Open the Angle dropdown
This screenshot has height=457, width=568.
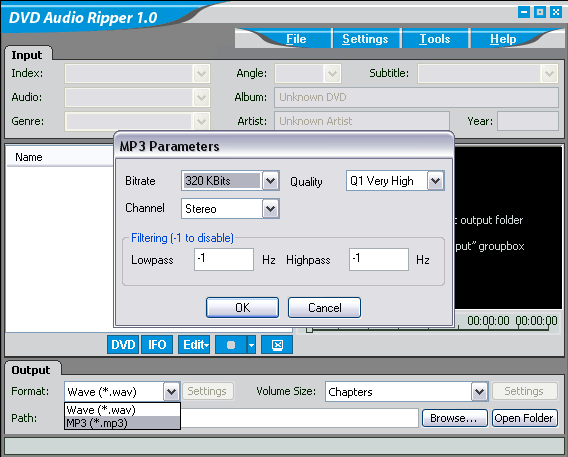332,74
